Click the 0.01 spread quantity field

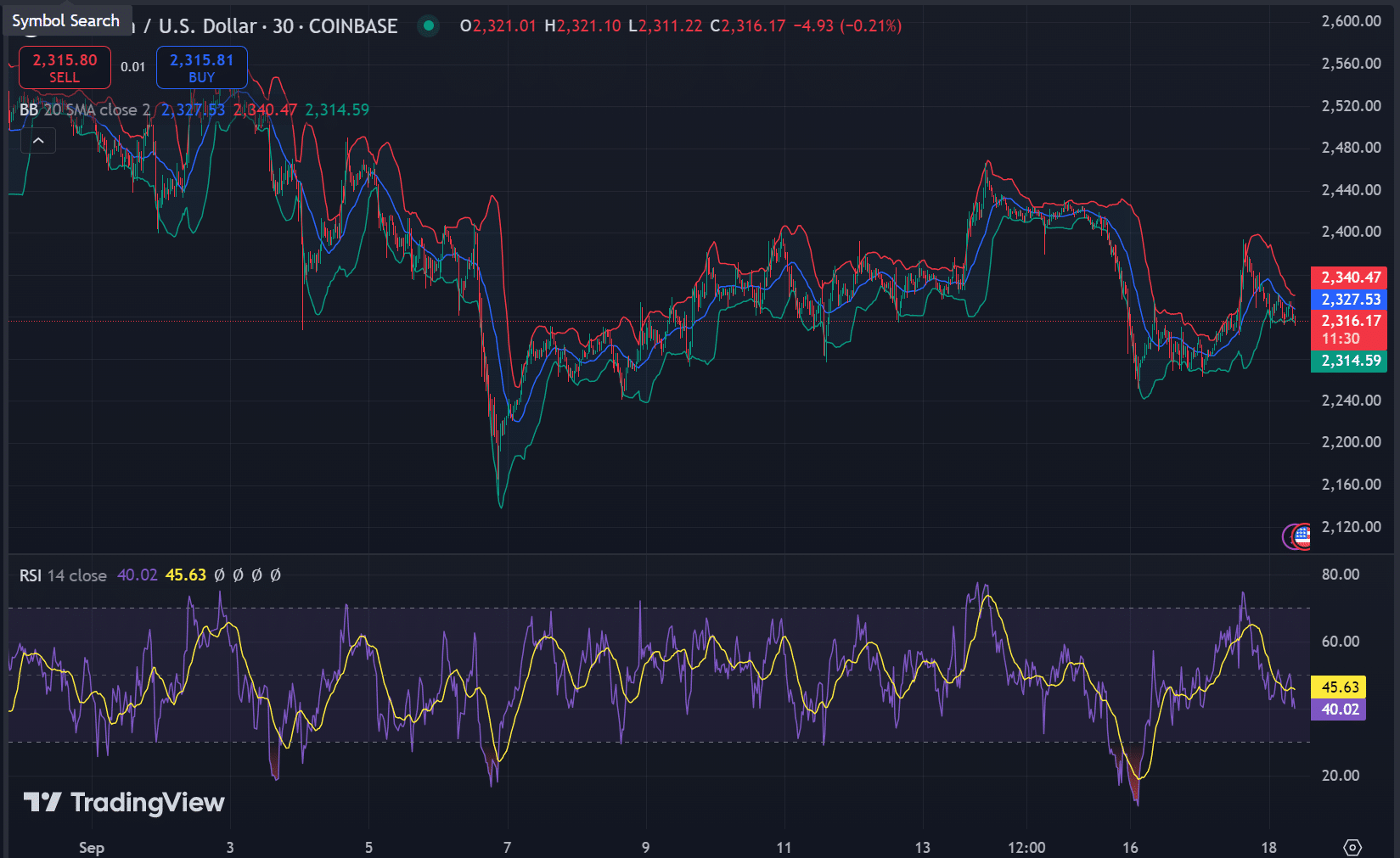pos(132,67)
